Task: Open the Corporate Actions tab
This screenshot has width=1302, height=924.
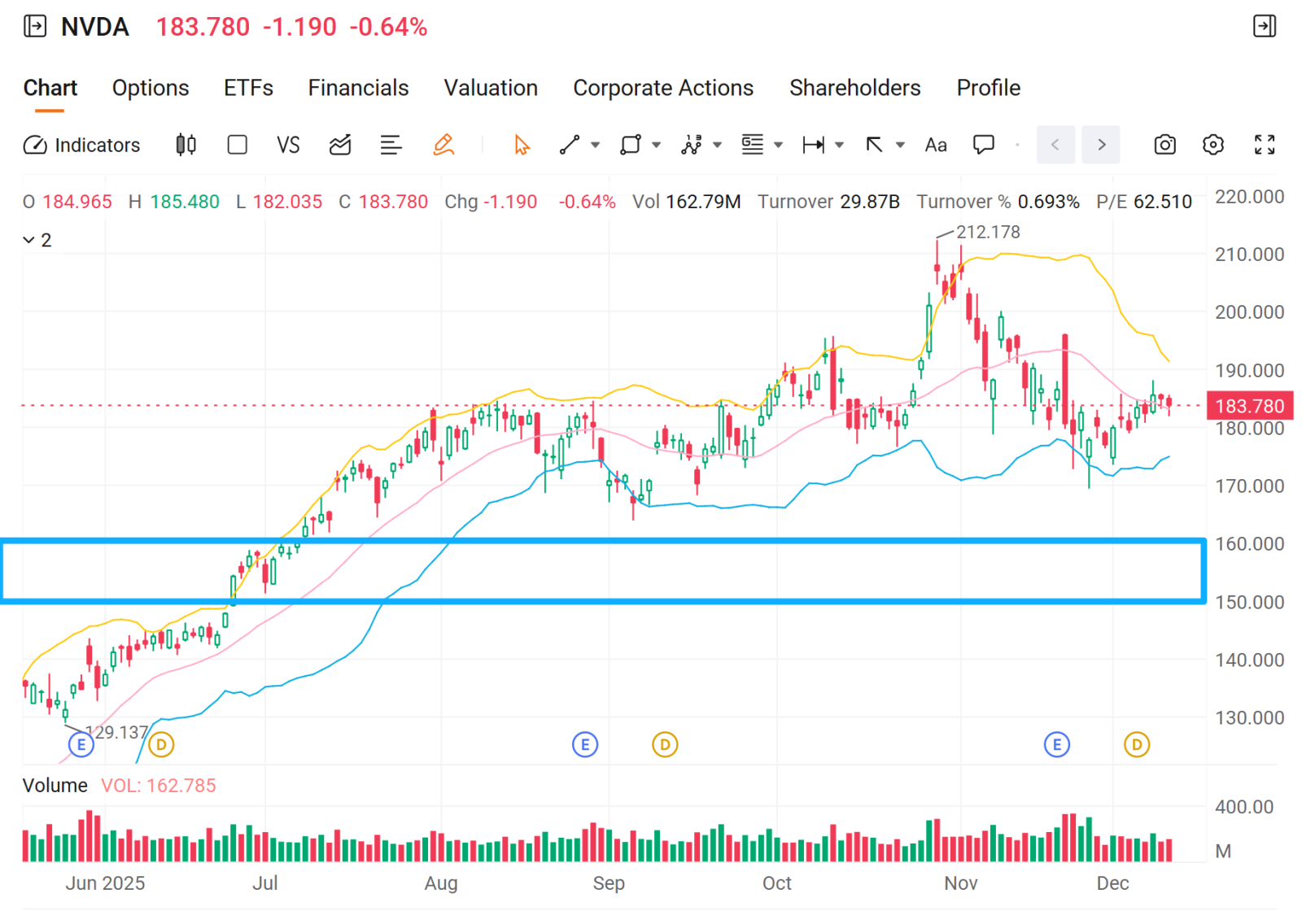Action: [x=663, y=88]
